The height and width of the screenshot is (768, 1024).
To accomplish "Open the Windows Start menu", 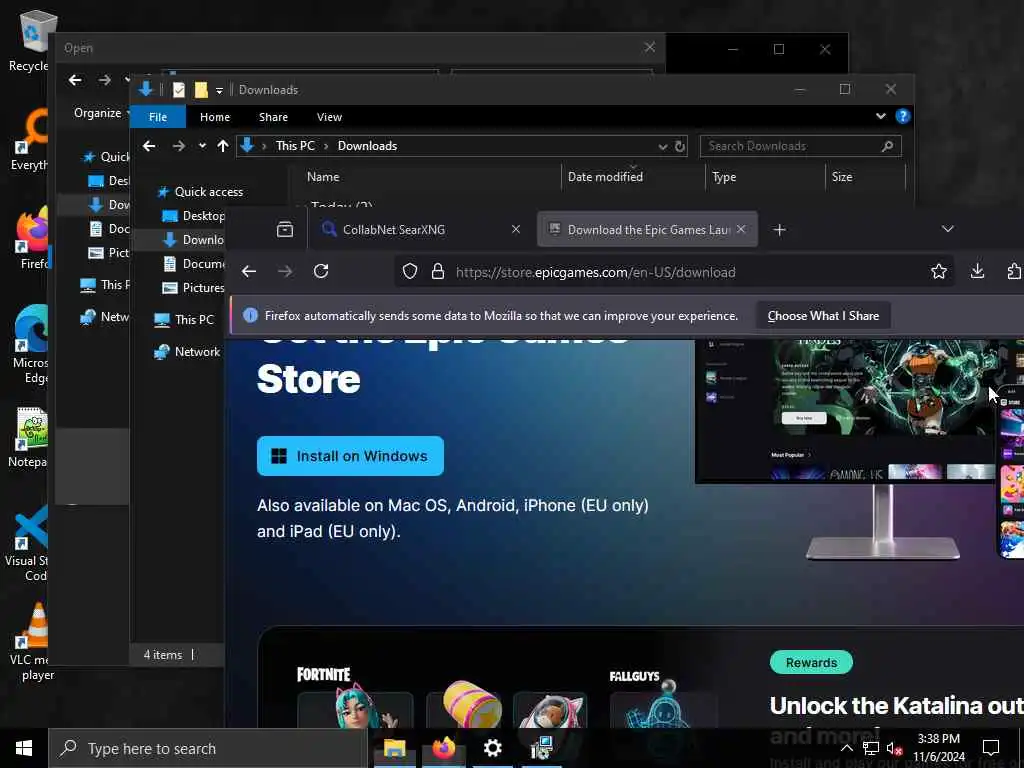I will point(24,748).
